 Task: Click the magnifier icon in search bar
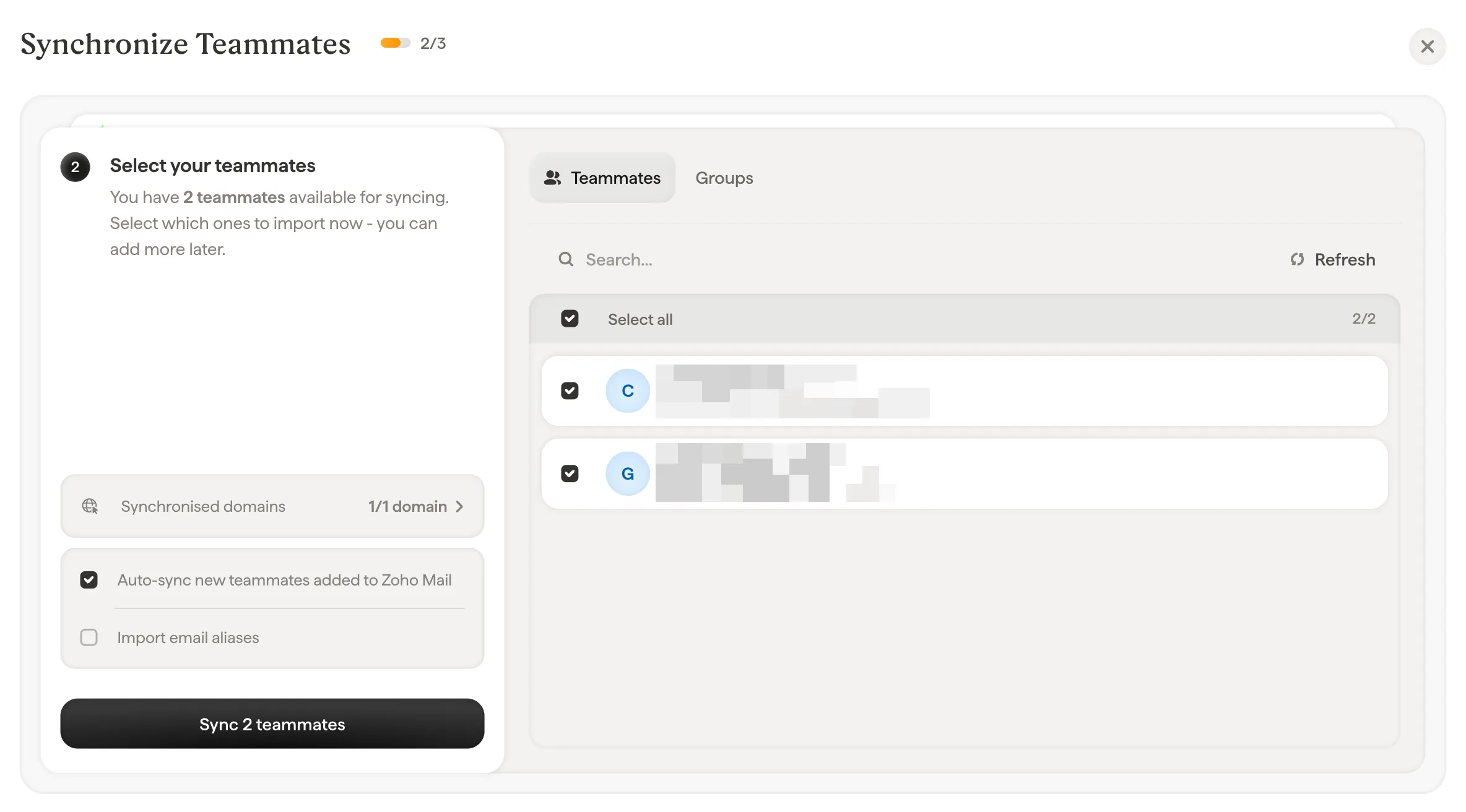tap(566, 259)
